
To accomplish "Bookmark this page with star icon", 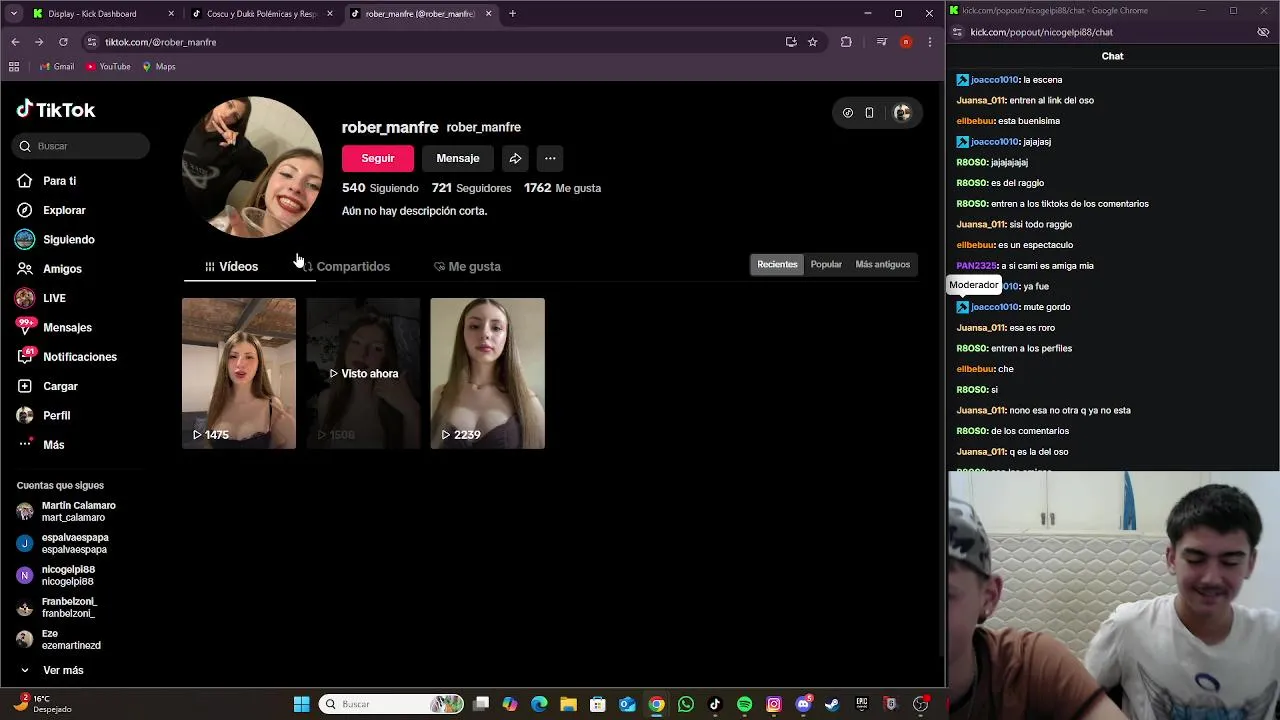I will point(813,42).
